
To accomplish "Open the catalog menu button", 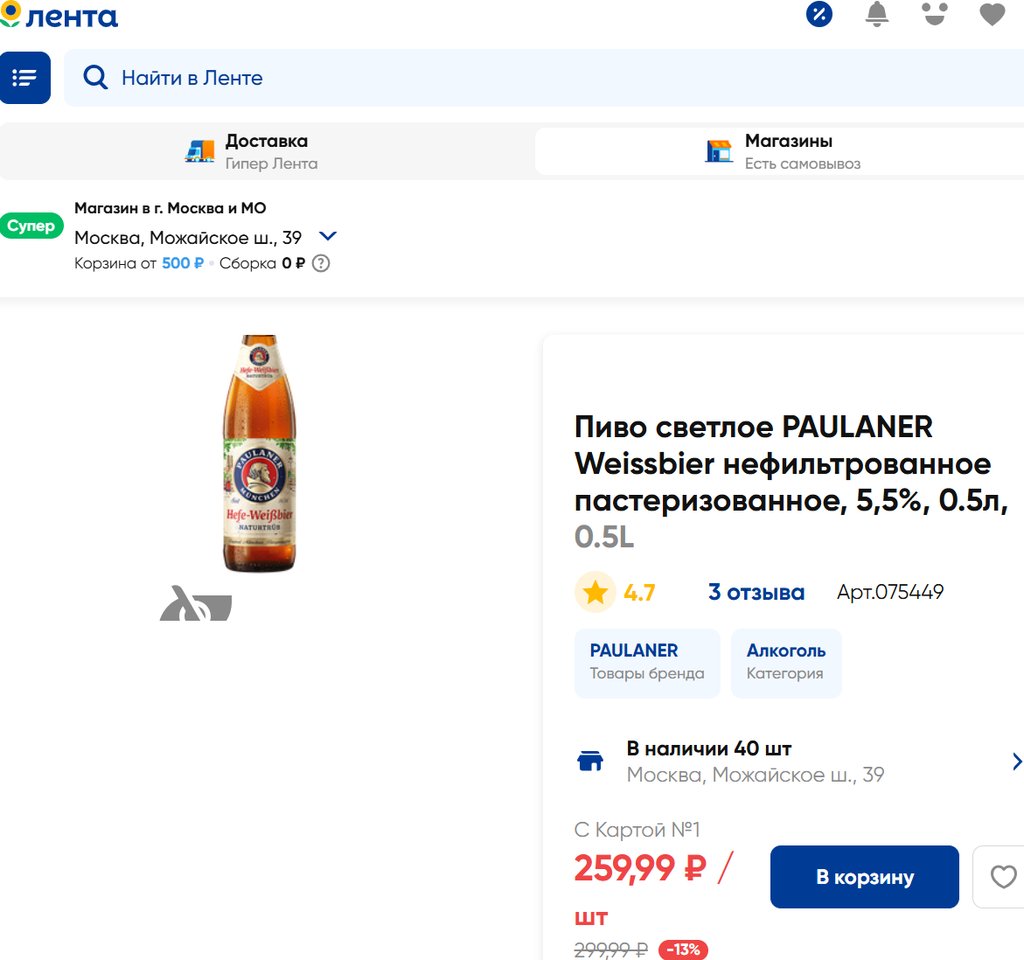I will tap(25, 78).
